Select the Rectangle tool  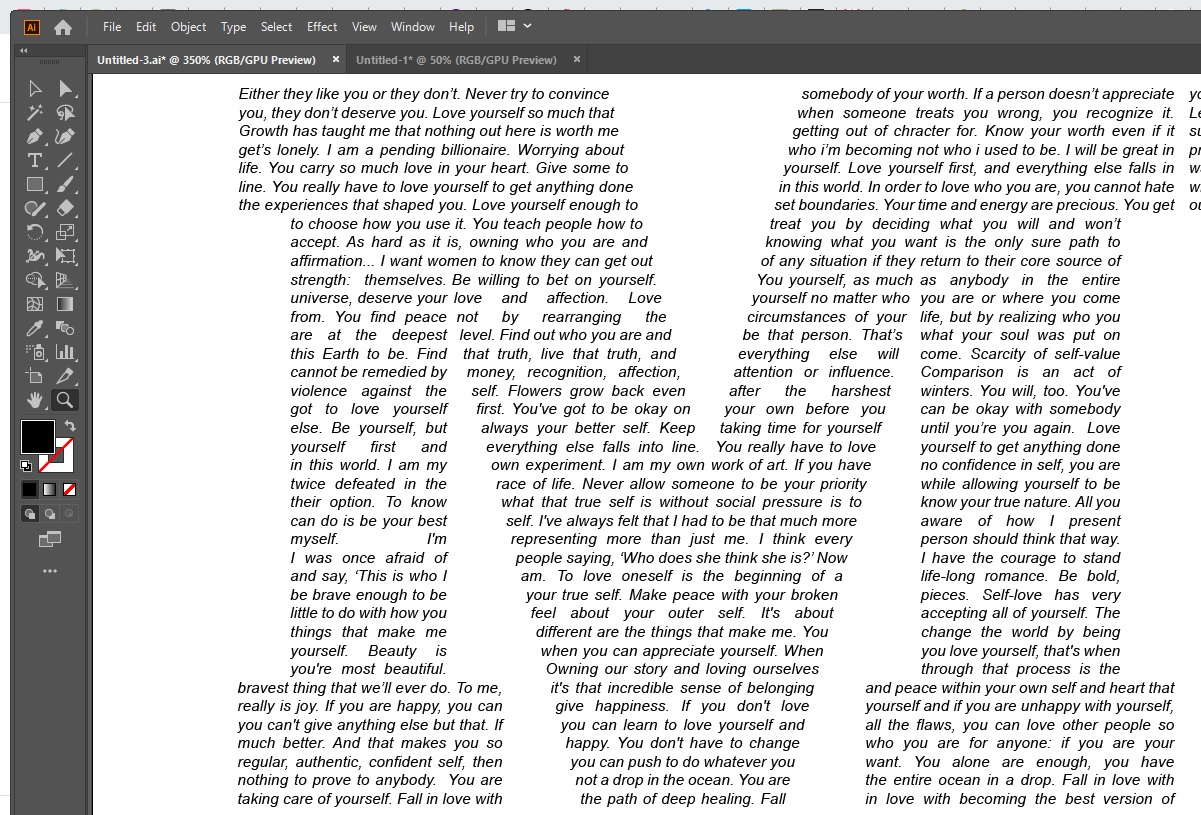coord(35,184)
